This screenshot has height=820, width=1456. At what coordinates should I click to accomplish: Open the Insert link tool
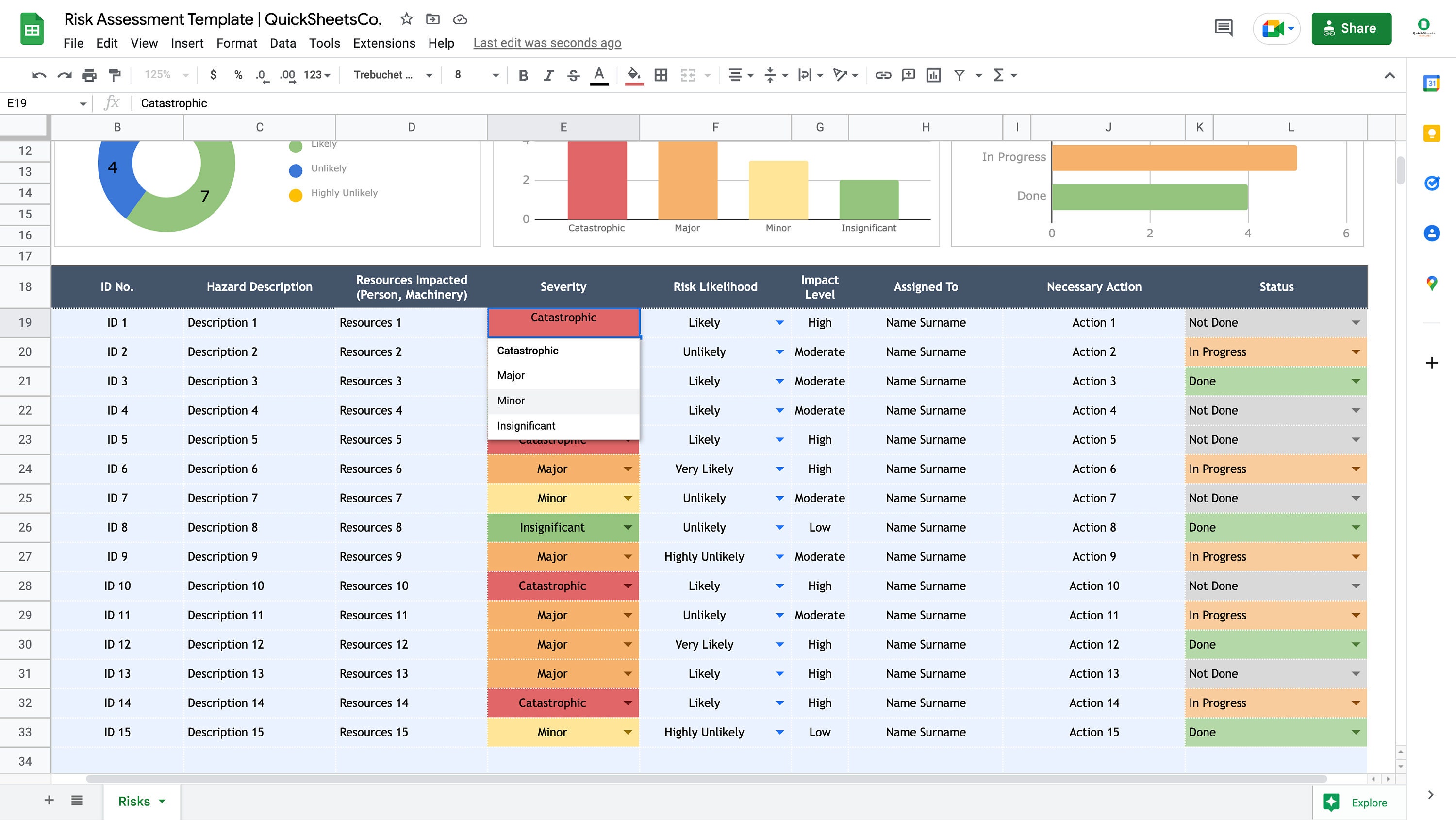pyautogui.click(x=882, y=74)
